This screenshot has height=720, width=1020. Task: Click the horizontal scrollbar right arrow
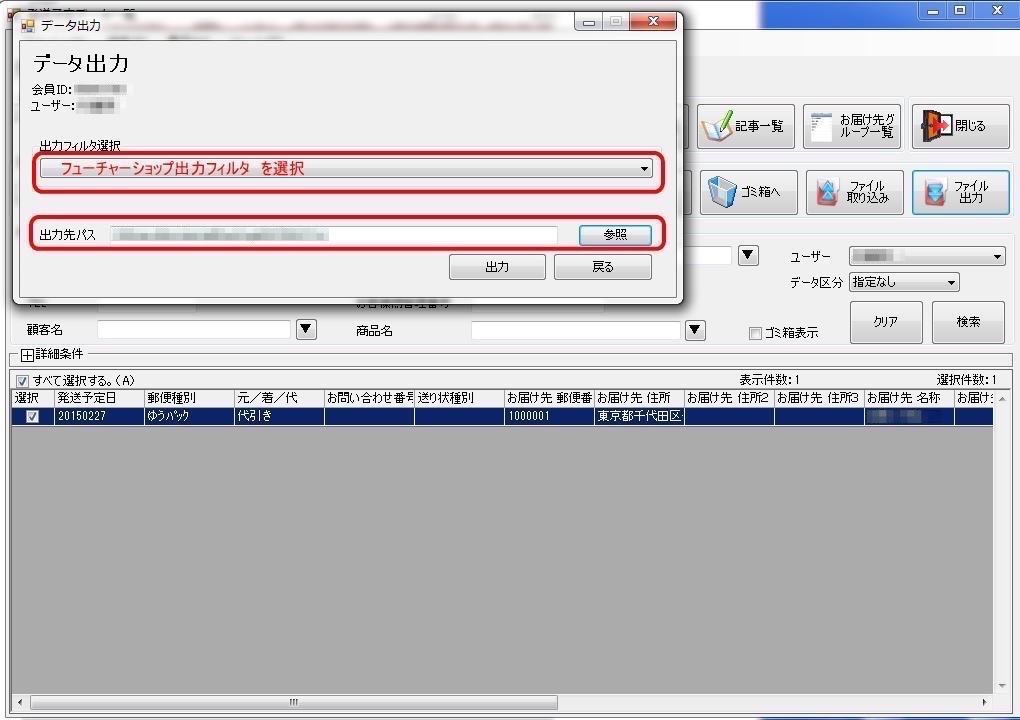click(984, 702)
